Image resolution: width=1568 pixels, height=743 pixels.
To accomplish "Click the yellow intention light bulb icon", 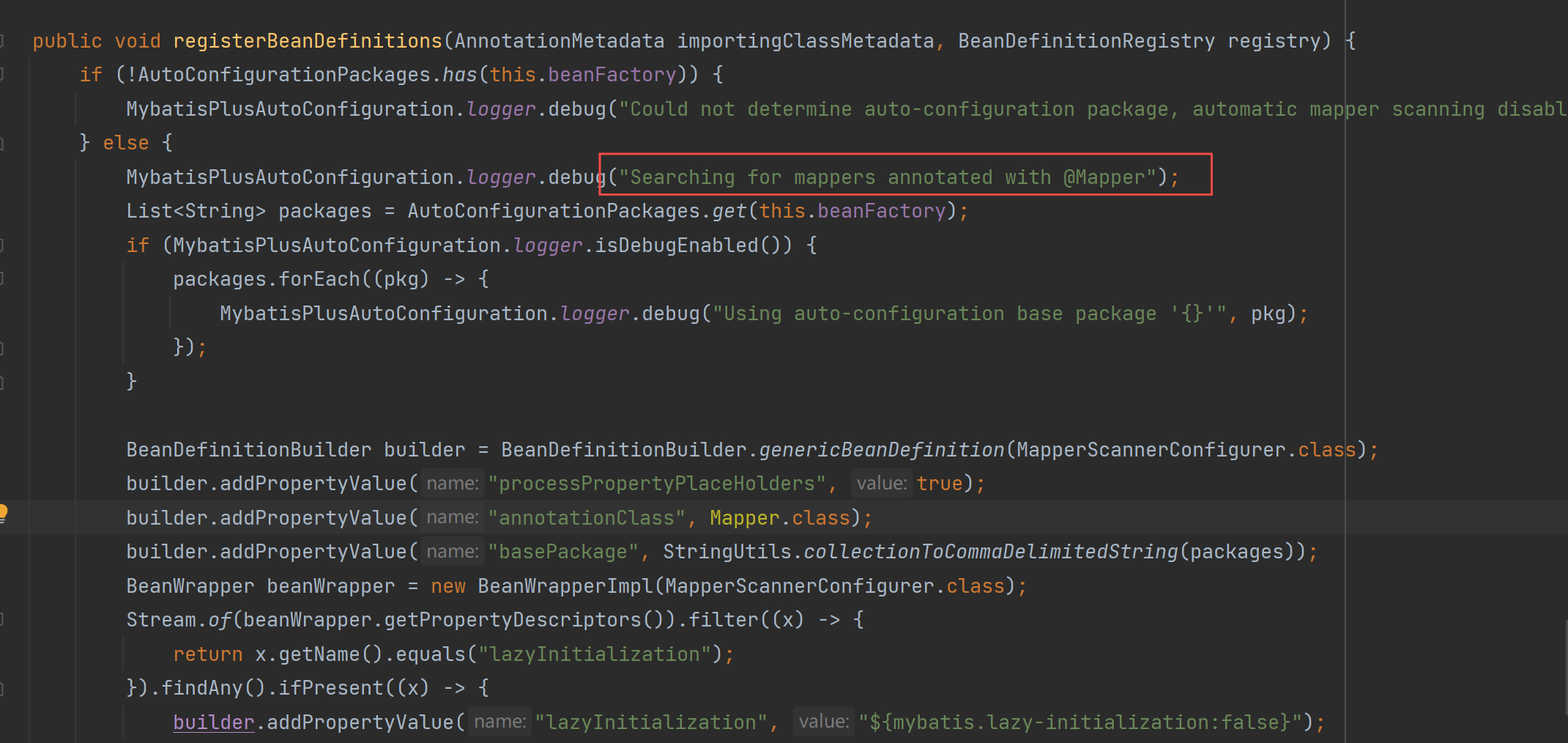I will pyautogui.click(x=3, y=512).
